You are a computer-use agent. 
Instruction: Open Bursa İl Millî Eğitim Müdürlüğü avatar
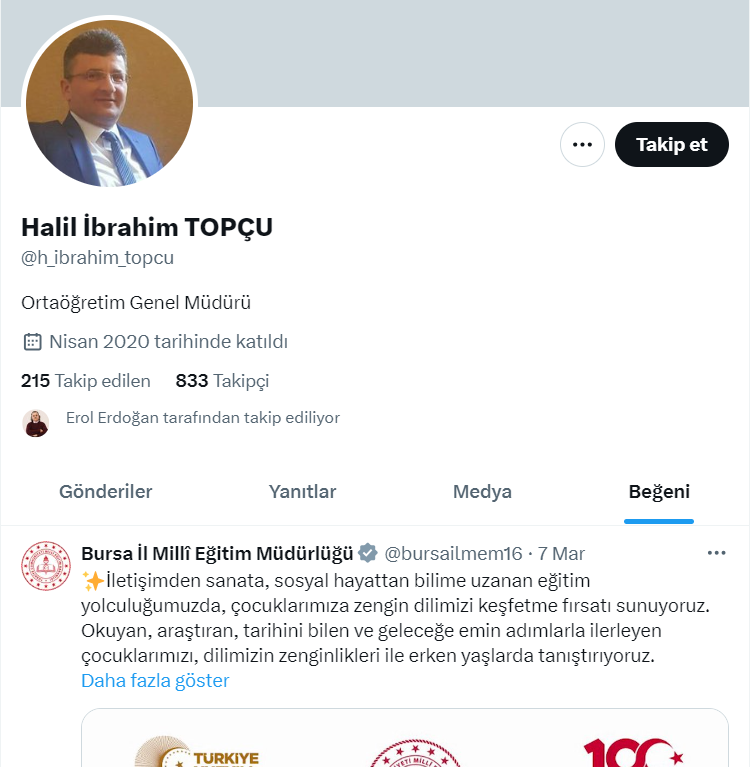[46, 565]
